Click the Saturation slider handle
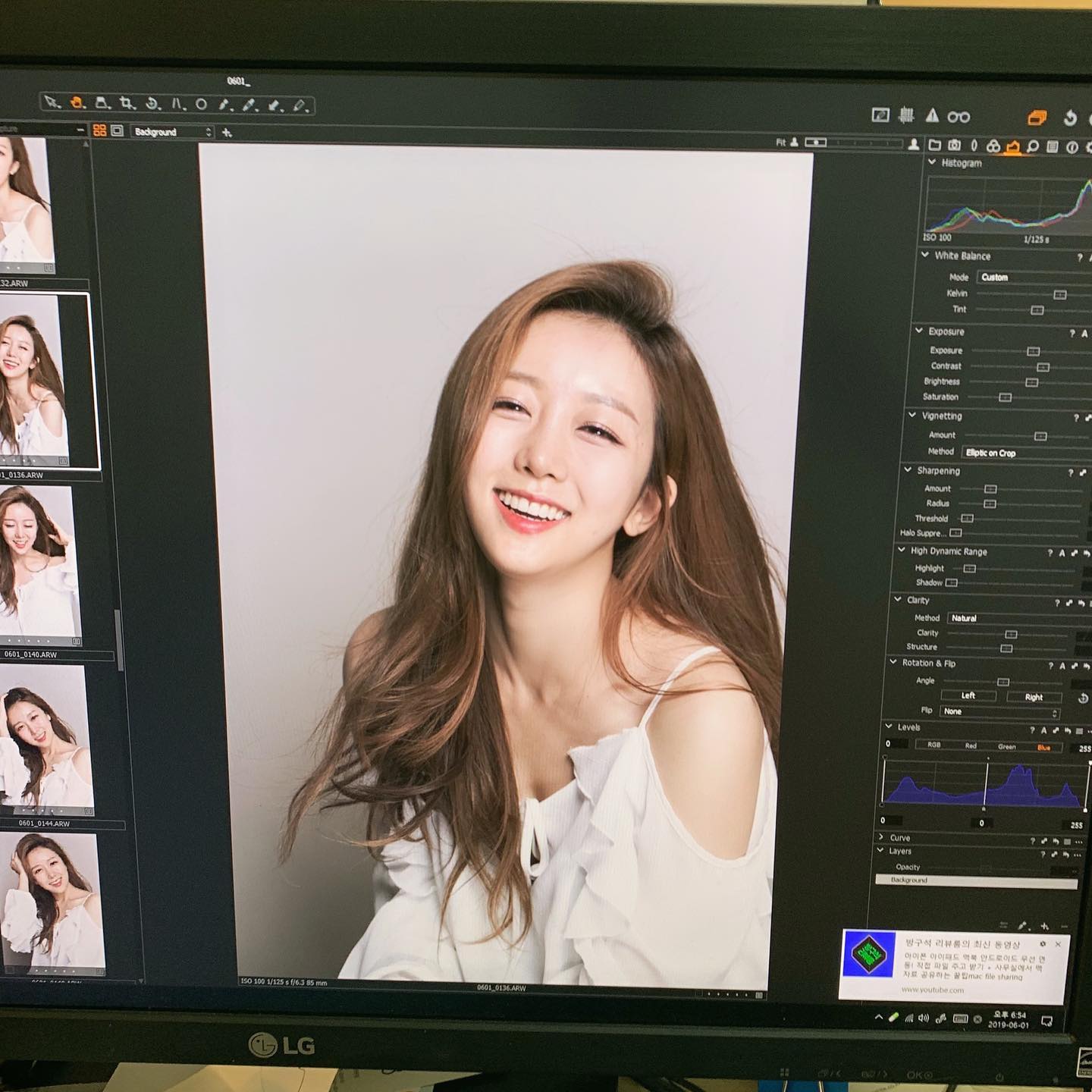Image resolution: width=1092 pixels, height=1092 pixels. click(1006, 397)
